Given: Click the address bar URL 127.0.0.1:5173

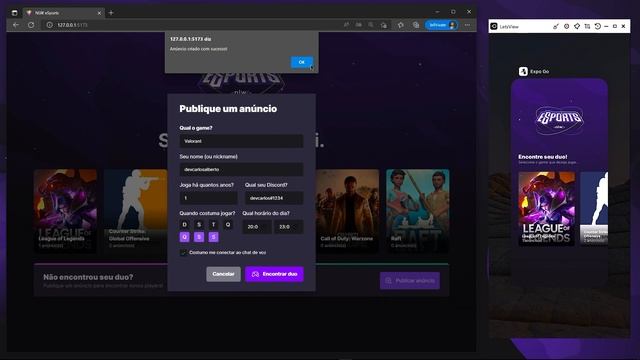Looking at the screenshot, I should click(x=72, y=25).
